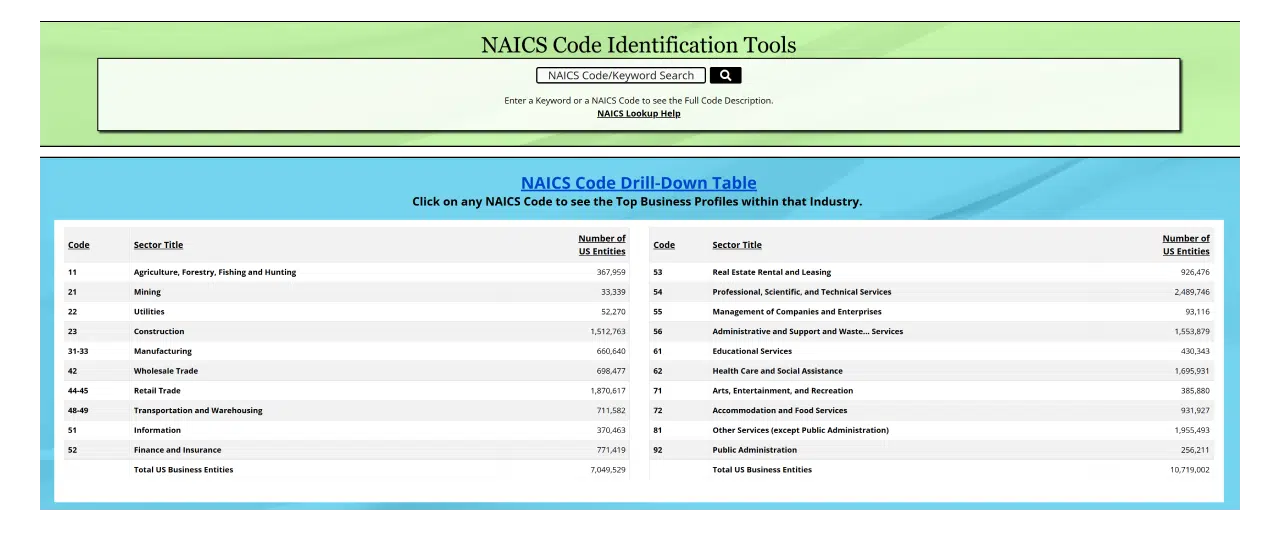Focus the NAICS Code/Keyword Search field
This screenshot has height=533, width=1280.
coord(621,75)
